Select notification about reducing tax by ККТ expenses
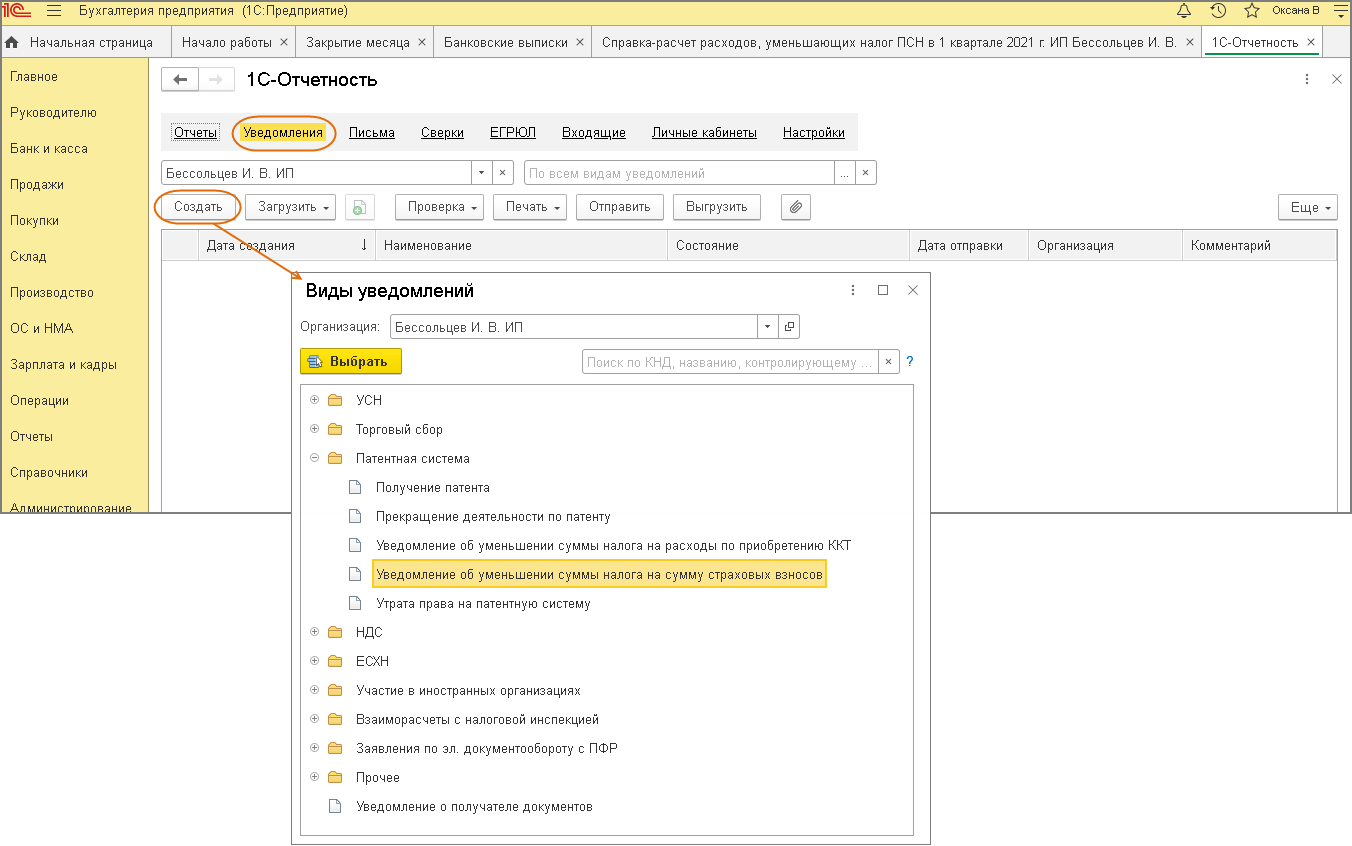 point(613,545)
